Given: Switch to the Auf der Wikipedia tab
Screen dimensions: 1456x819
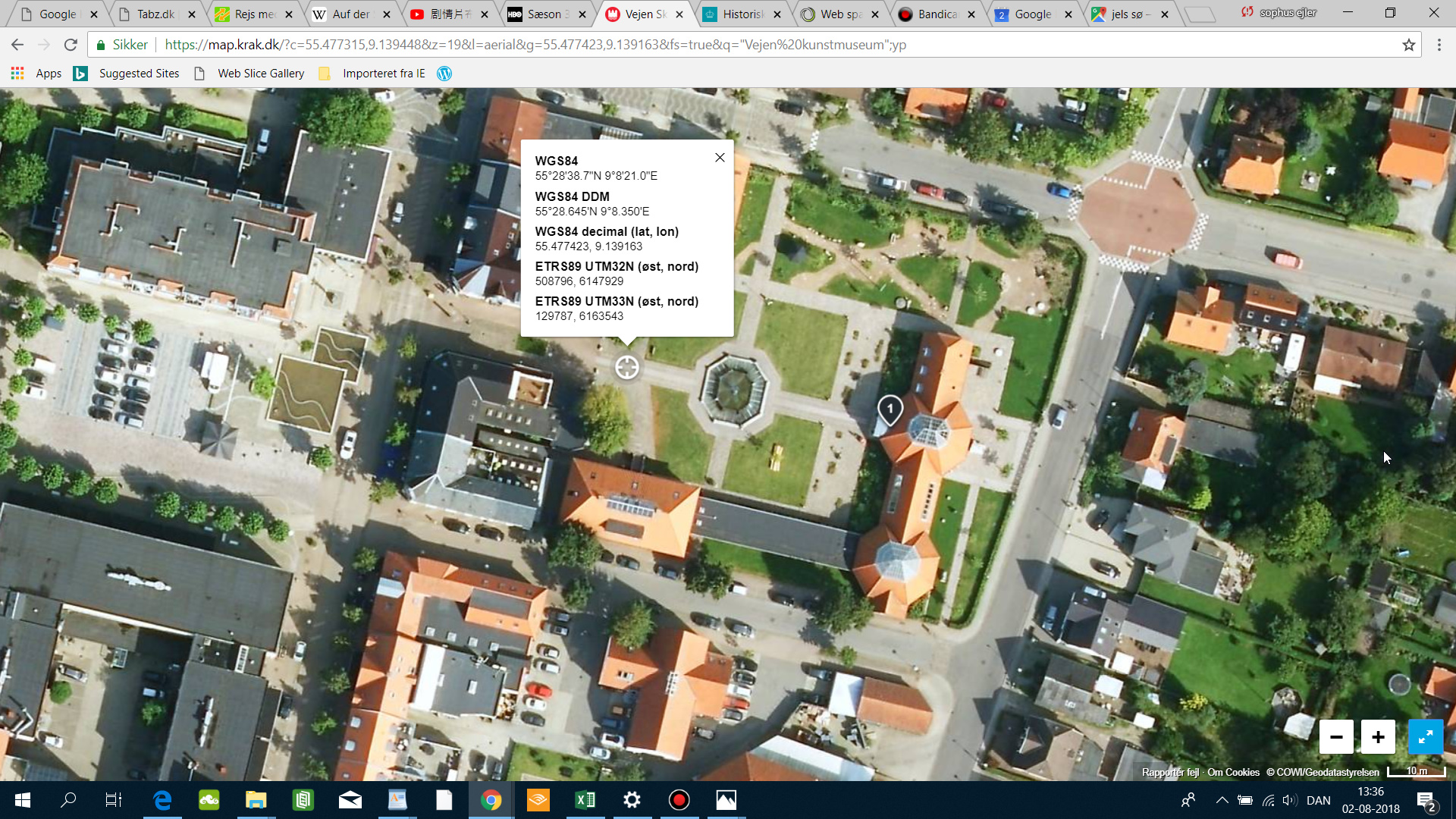Looking at the screenshot, I should coord(352,14).
